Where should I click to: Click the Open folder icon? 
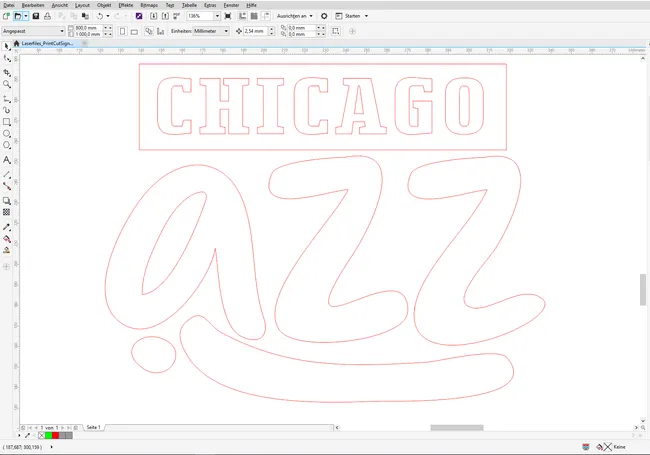(x=17, y=16)
